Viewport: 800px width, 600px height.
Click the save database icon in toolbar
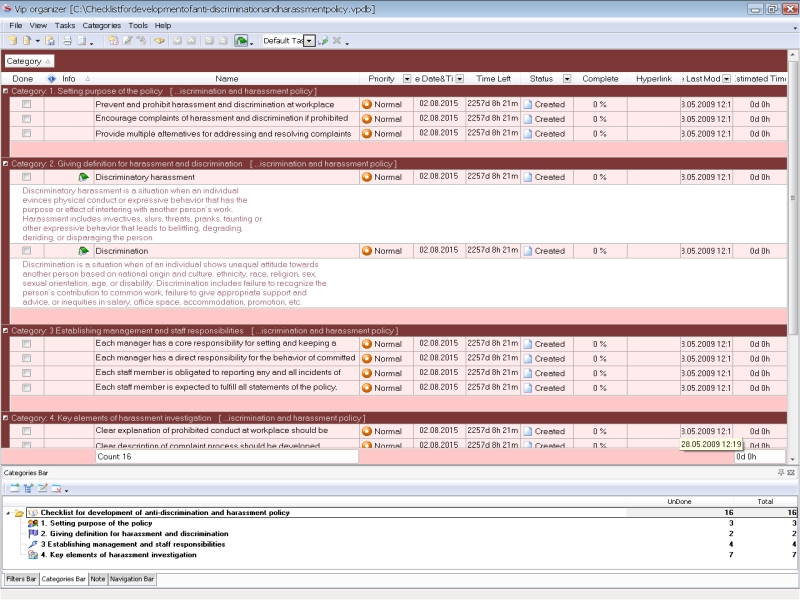point(50,41)
